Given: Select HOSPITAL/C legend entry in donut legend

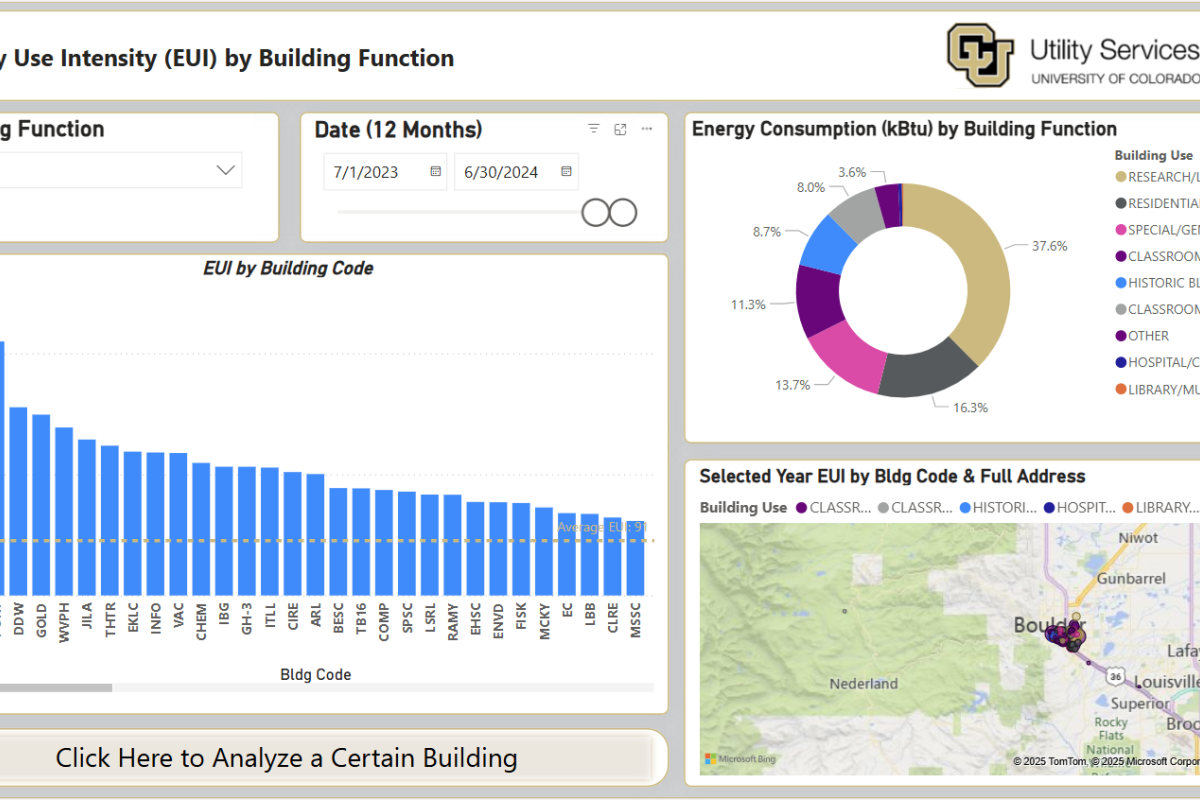Looking at the screenshot, I should tap(1157, 362).
